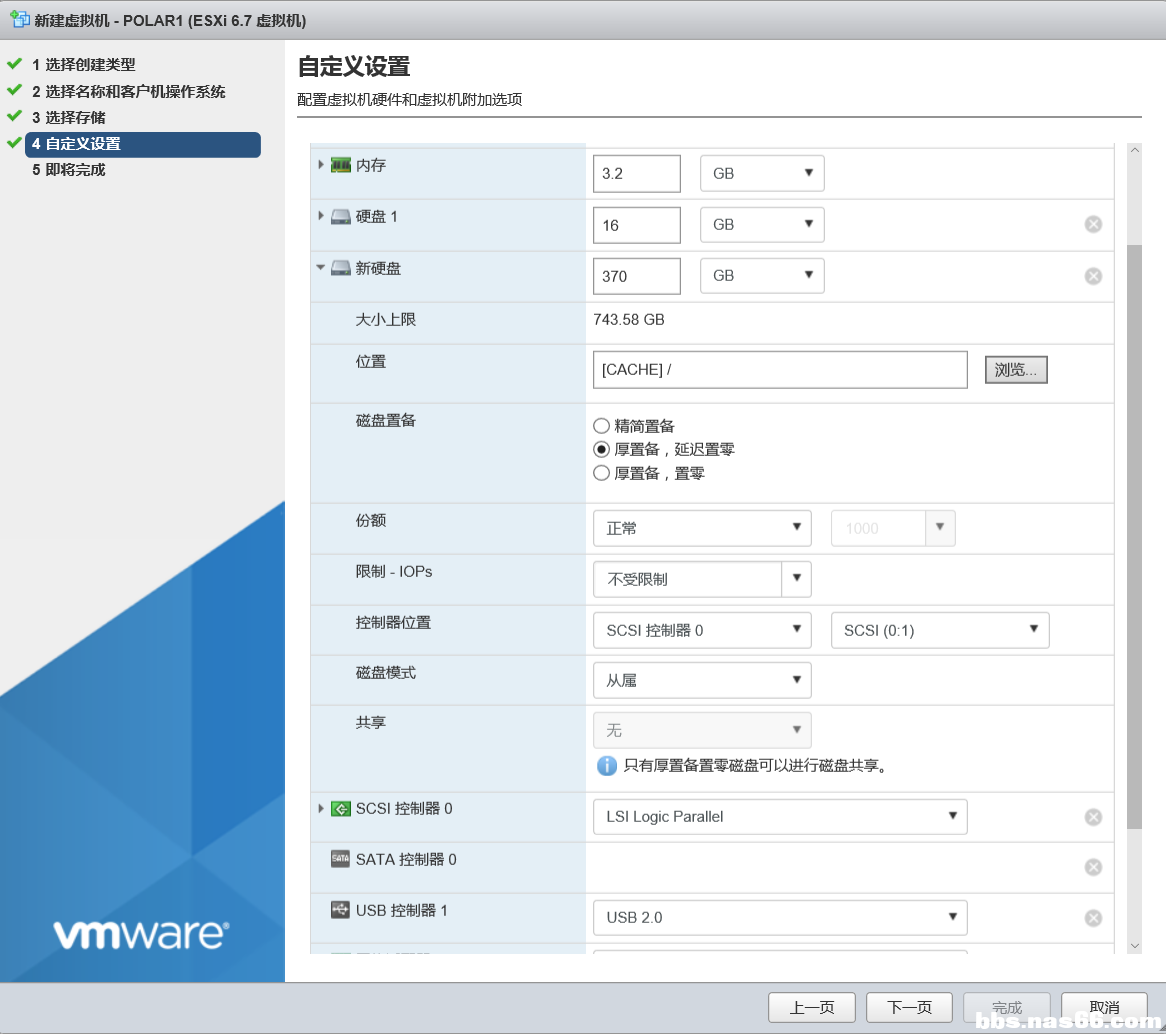Screen dimensions: 1166x1034
Task: Click the 浏览... browse button
Action: [x=1016, y=369]
